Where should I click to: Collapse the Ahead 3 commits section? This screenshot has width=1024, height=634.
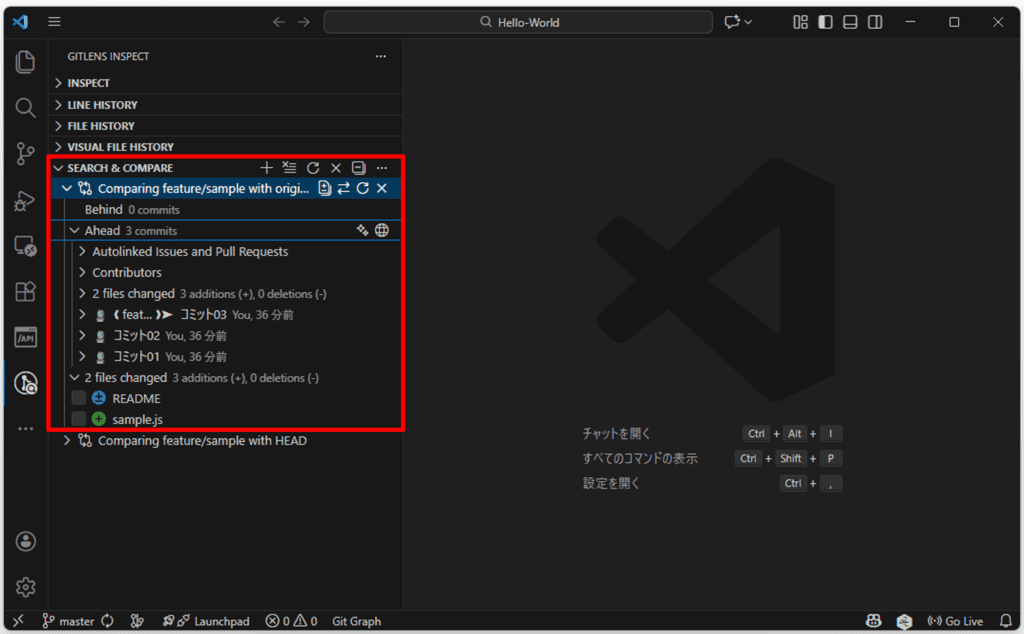click(74, 230)
